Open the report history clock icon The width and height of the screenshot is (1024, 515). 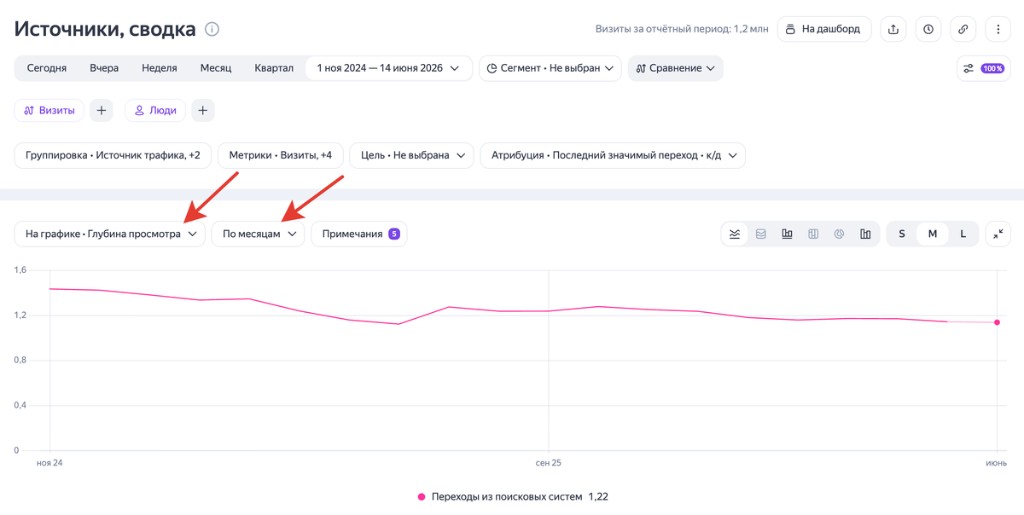(929, 29)
